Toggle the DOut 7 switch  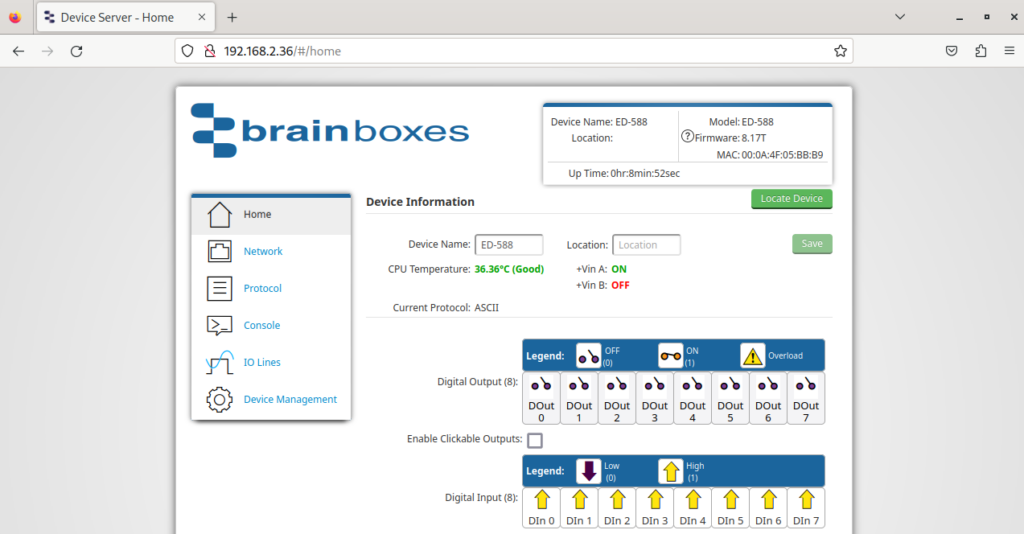click(806, 385)
